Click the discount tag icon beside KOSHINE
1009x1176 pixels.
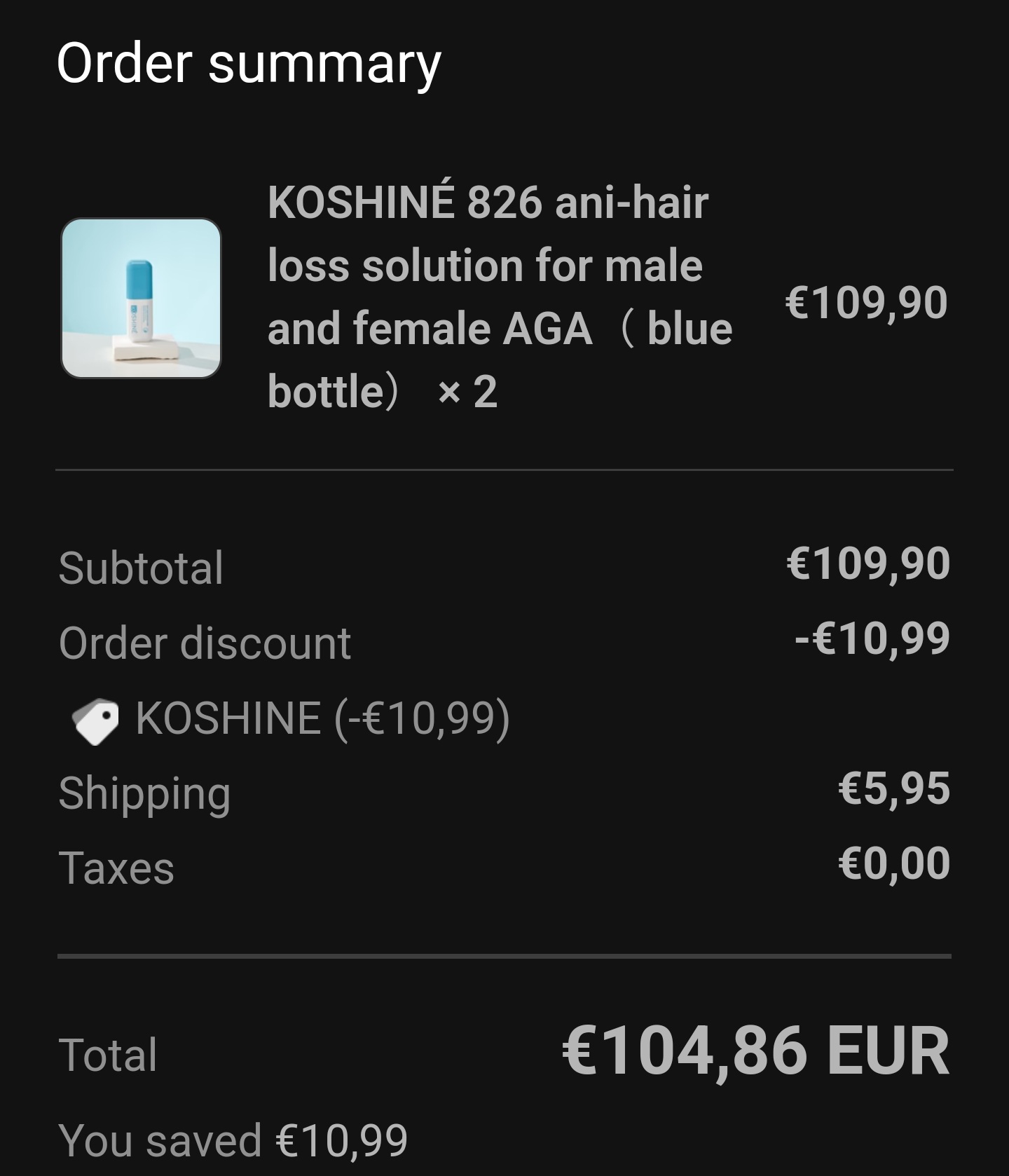(95, 720)
